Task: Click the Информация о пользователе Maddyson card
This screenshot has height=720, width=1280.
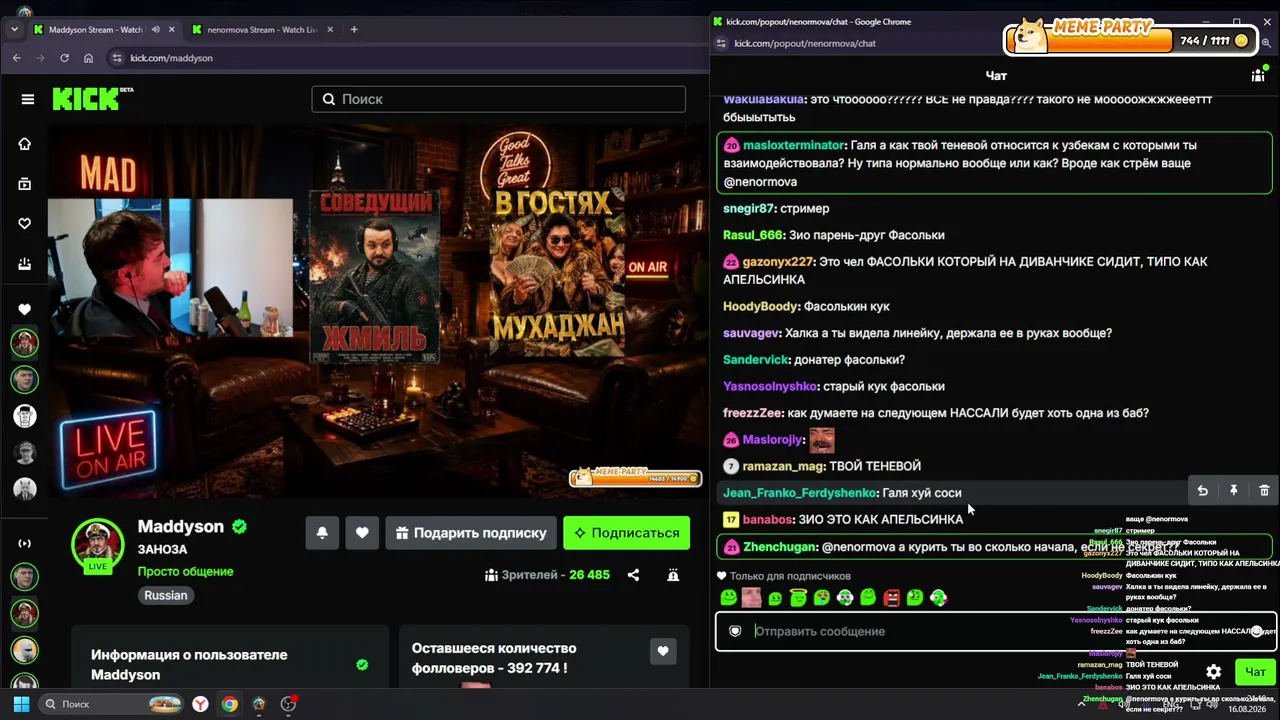Action: [229, 656]
